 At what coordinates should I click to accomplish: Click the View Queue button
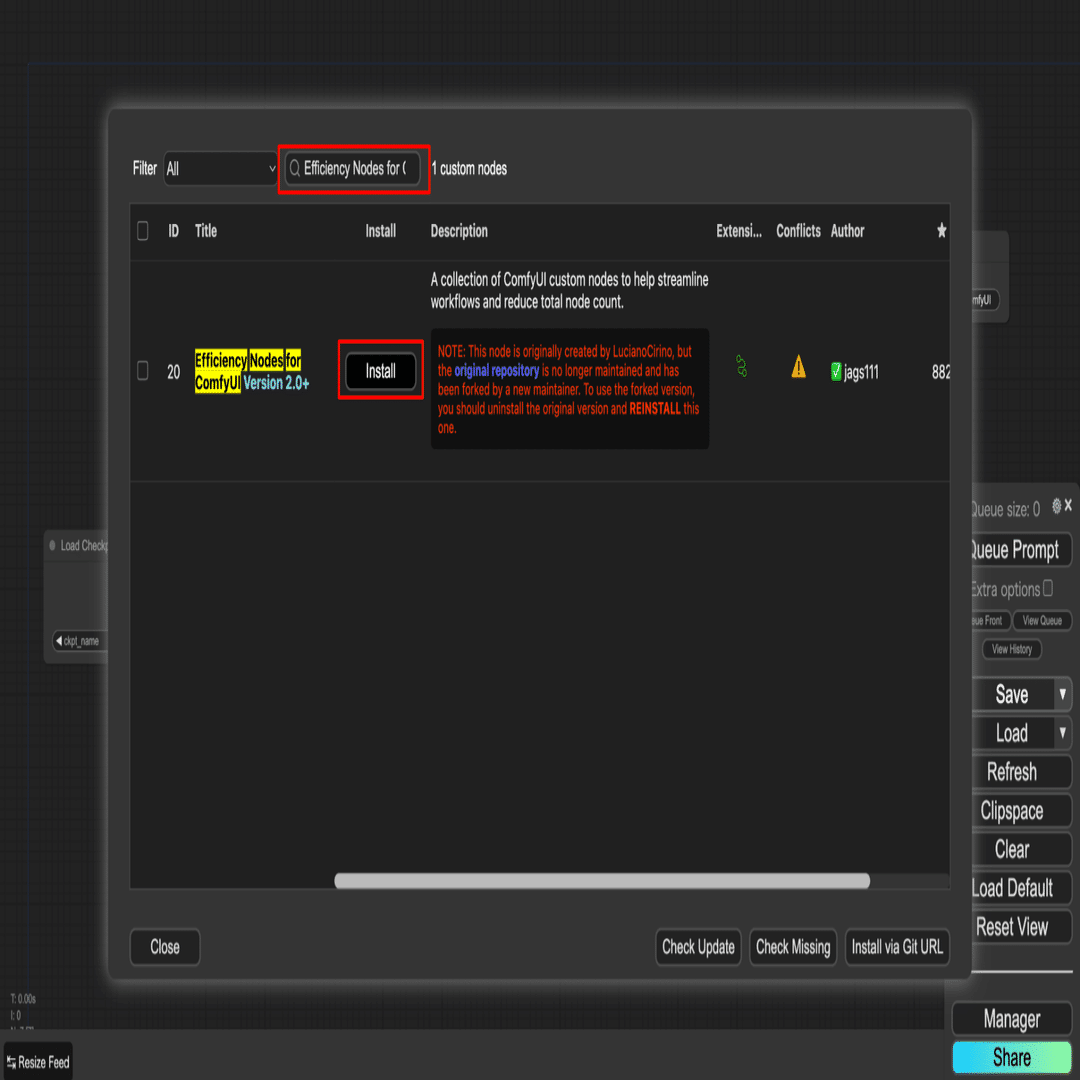[x=1042, y=621]
